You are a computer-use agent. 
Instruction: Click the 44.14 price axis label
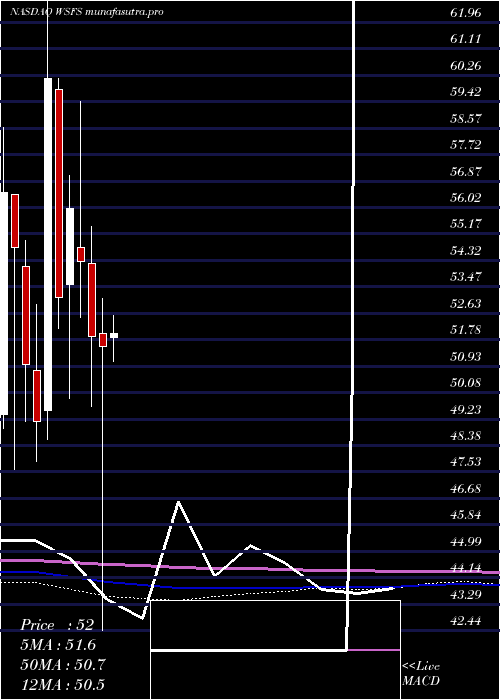click(466, 568)
